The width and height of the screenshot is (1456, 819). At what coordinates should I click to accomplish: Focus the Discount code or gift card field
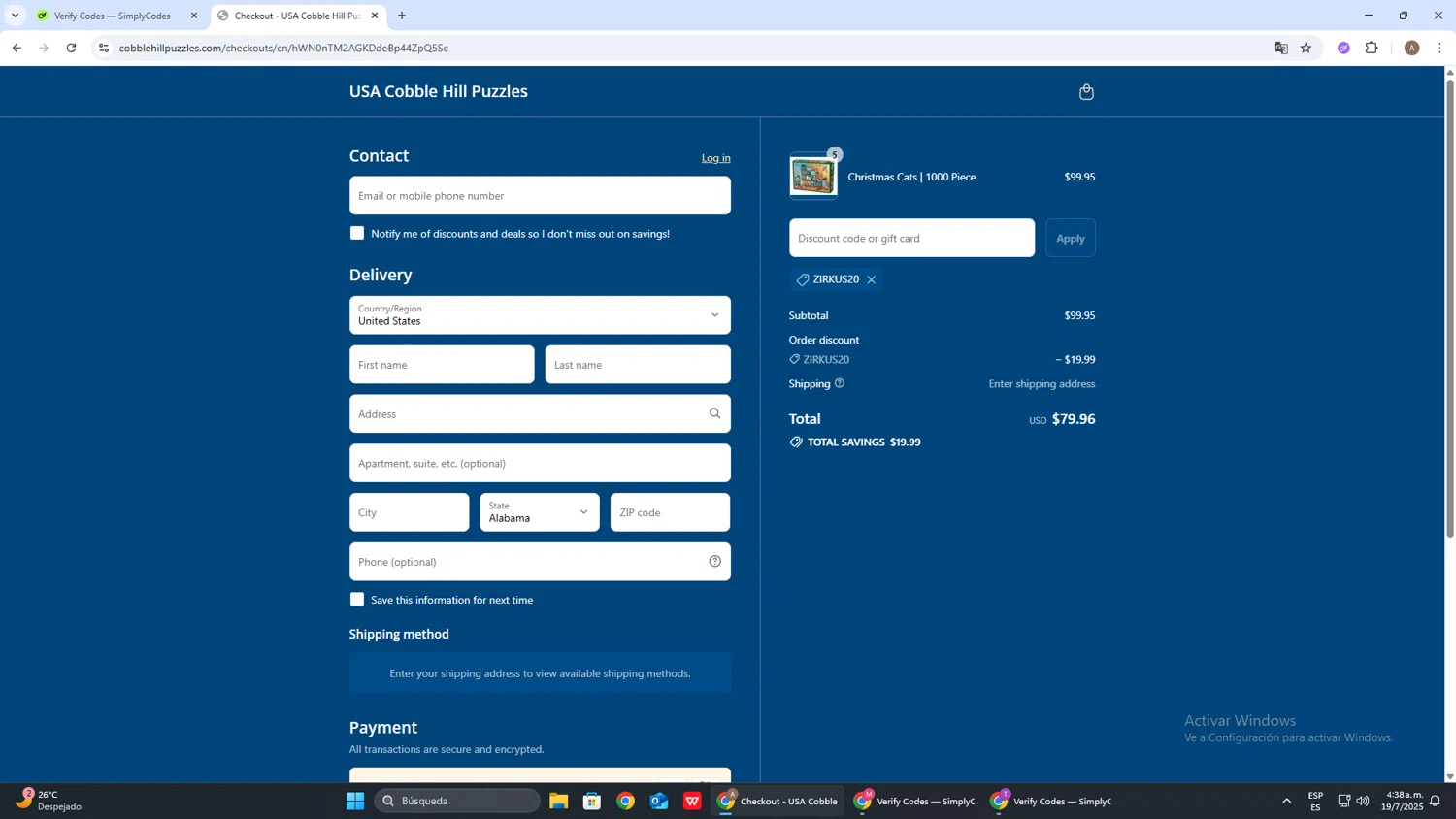(x=912, y=238)
